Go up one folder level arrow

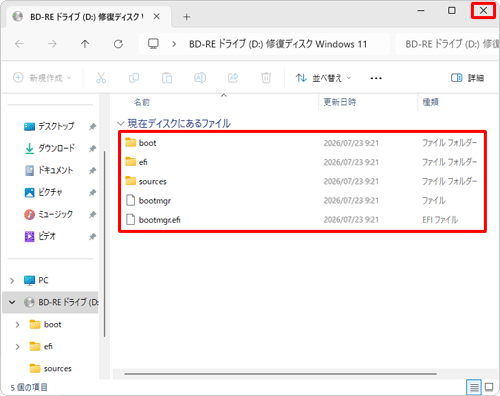(85, 44)
